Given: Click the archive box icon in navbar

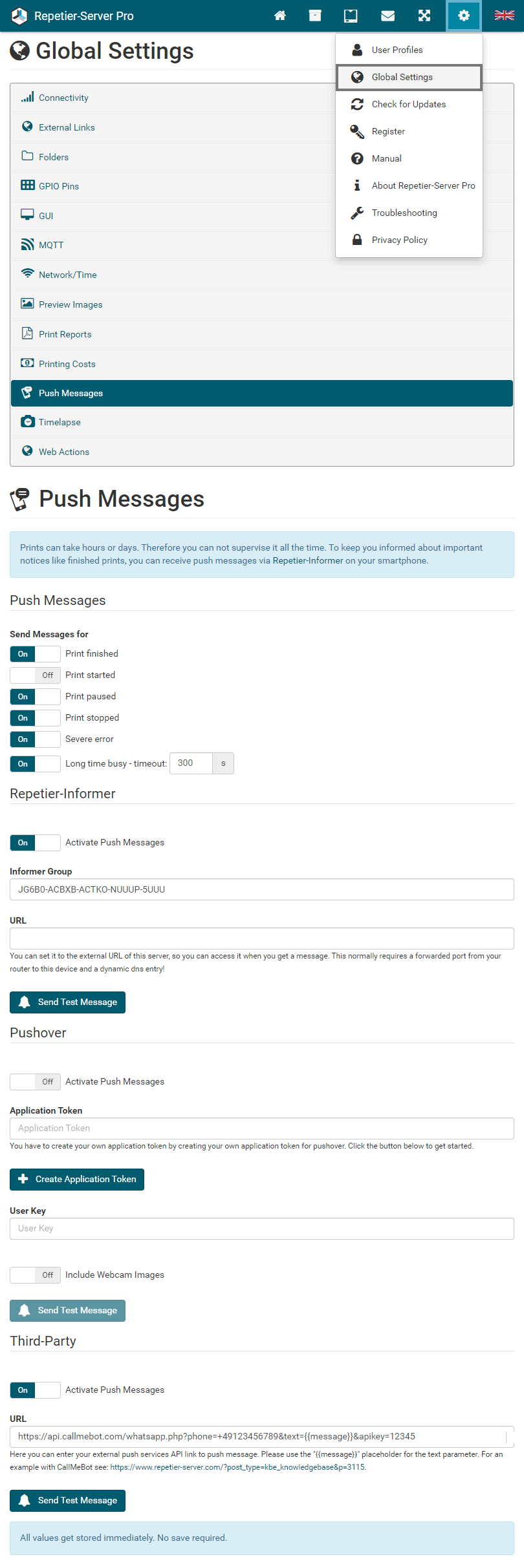Looking at the screenshot, I should pyautogui.click(x=315, y=16).
